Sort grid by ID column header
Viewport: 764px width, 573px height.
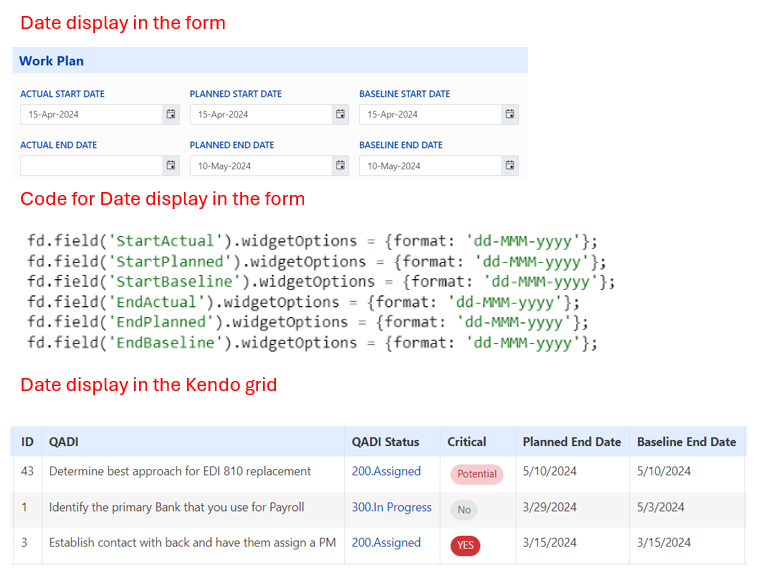pyautogui.click(x=28, y=441)
